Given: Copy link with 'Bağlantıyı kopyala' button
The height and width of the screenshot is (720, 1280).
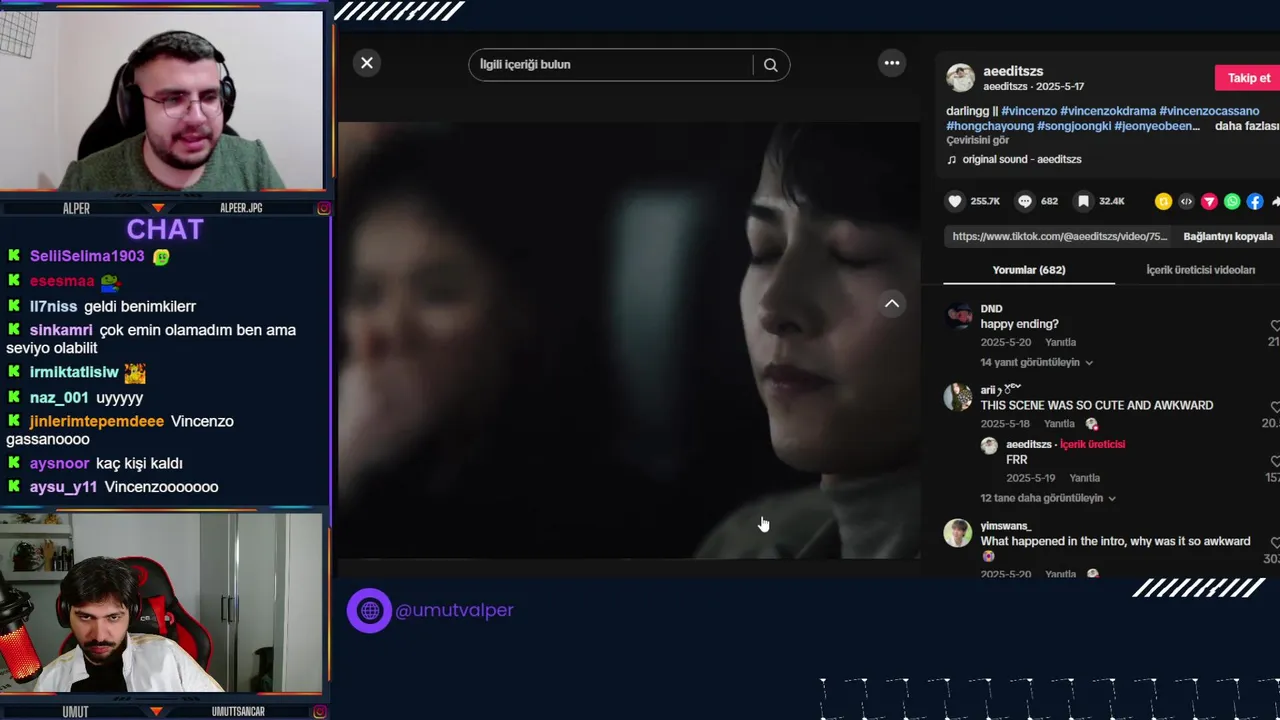Looking at the screenshot, I should pos(1228,237).
